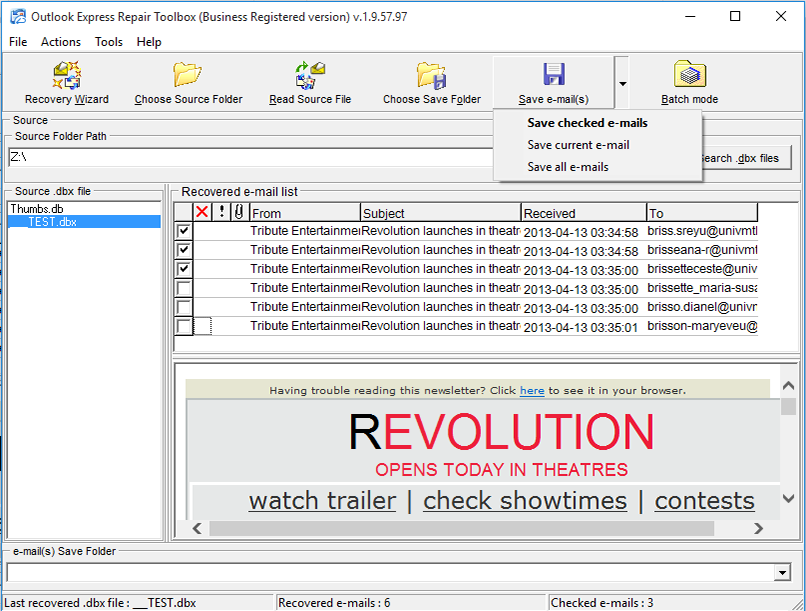Click Choose Source Folder icon
The width and height of the screenshot is (806, 611).
pos(188,75)
